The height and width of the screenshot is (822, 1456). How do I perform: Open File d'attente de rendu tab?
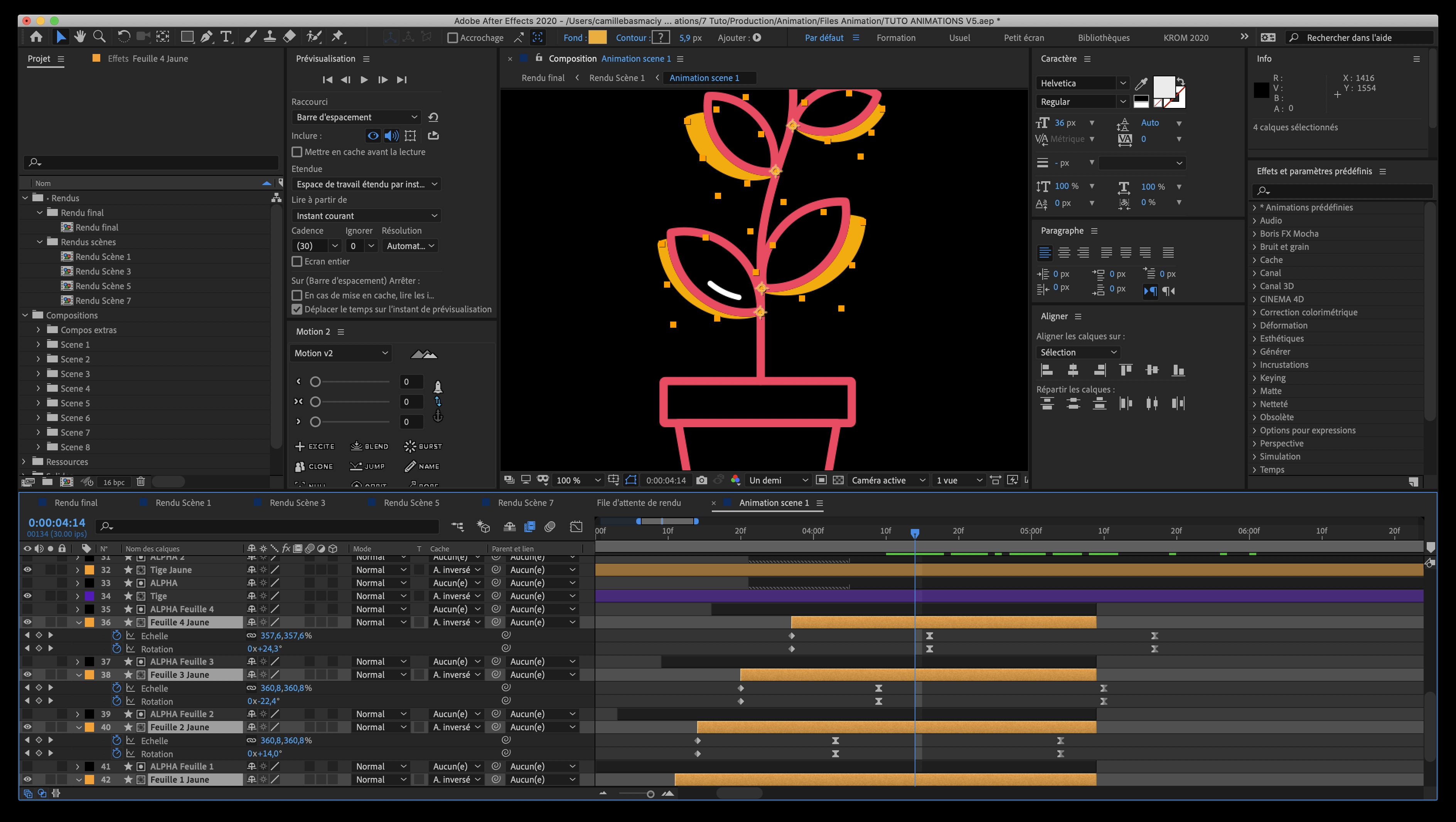[x=639, y=503]
